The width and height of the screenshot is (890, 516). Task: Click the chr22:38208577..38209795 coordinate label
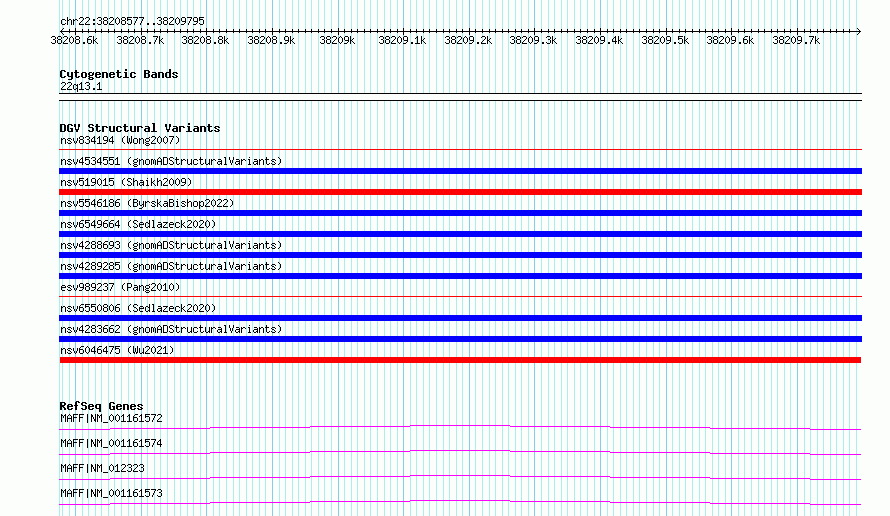click(x=132, y=21)
